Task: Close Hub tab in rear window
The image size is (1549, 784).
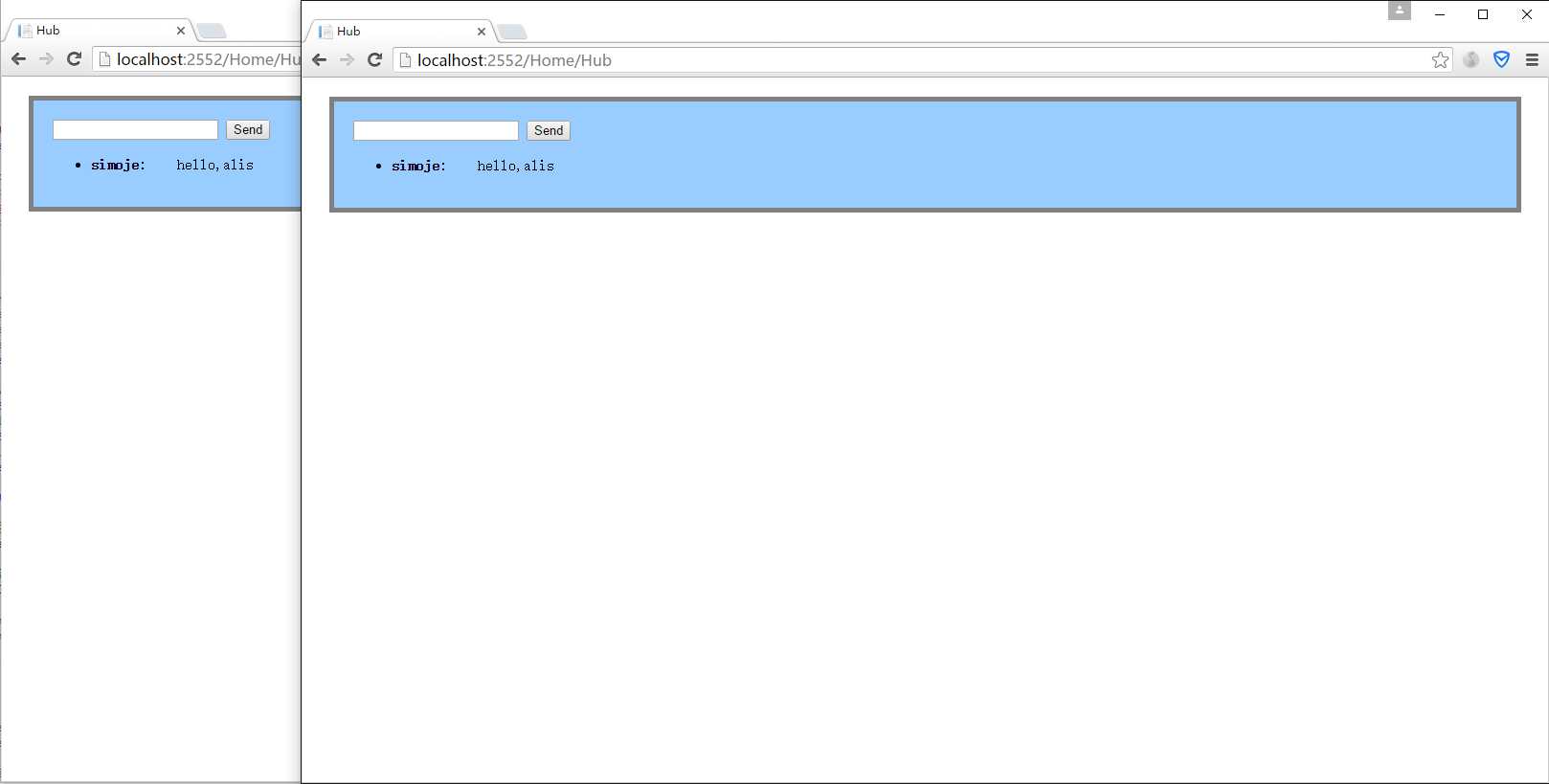Action: pyautogui.click(x=181, y=31)
